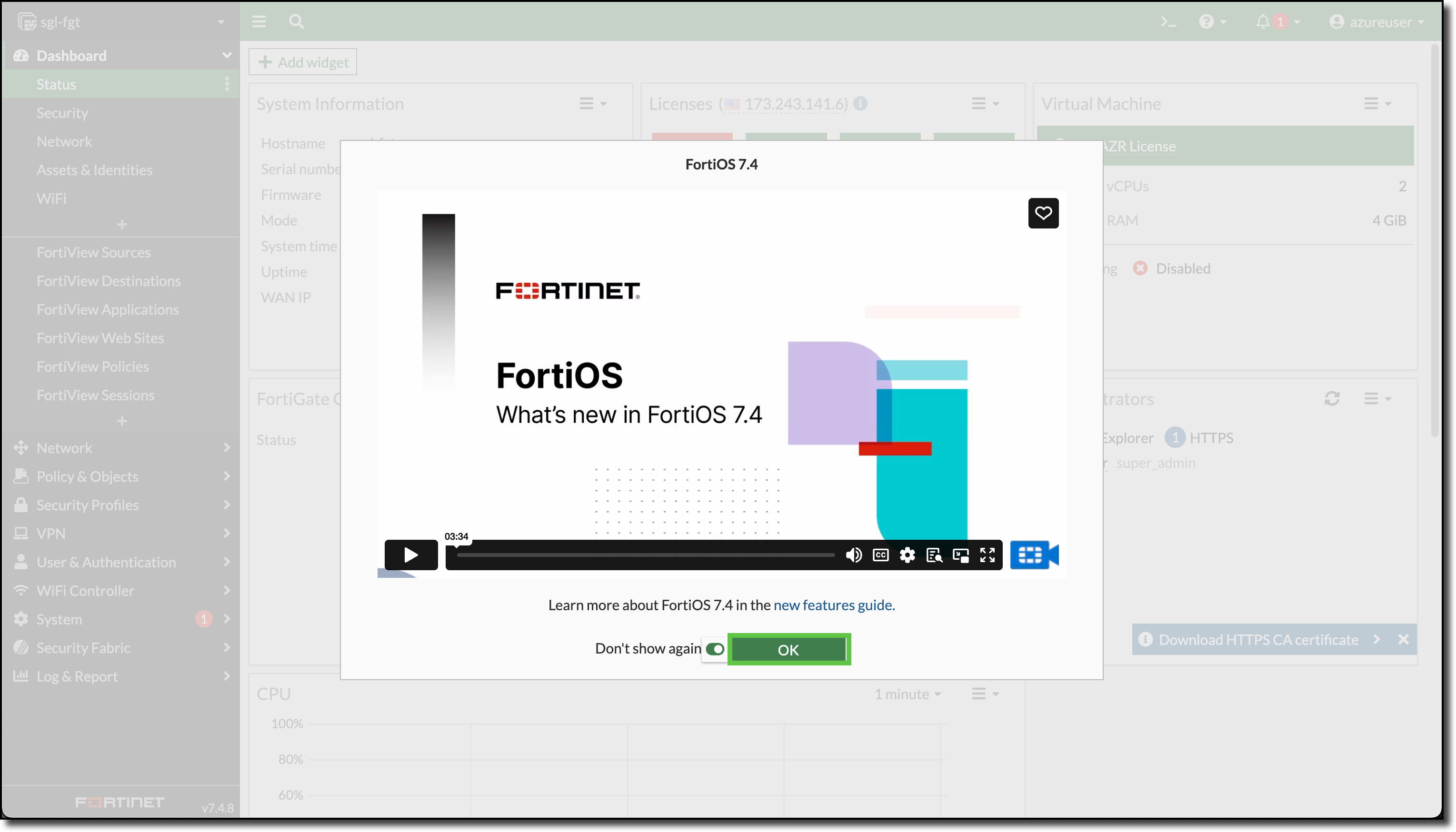
Task: Turn on closed captions CC icon
Action: 880,555
